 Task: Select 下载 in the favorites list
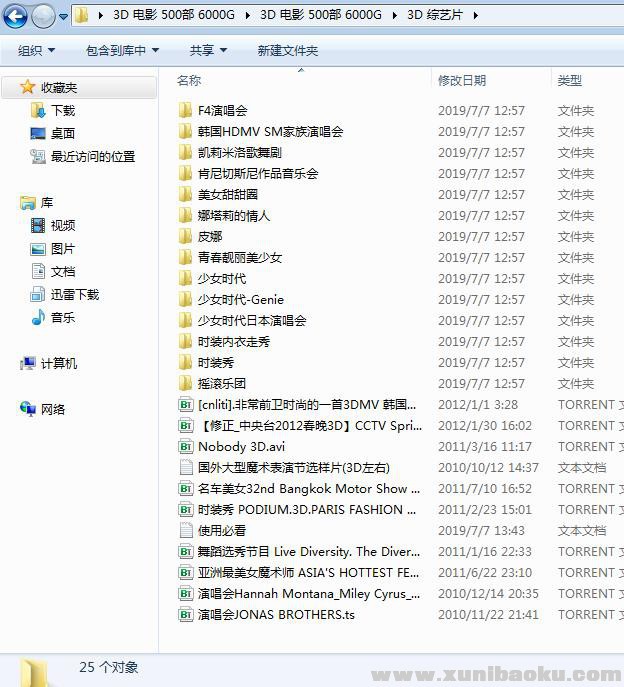point(62,111)
